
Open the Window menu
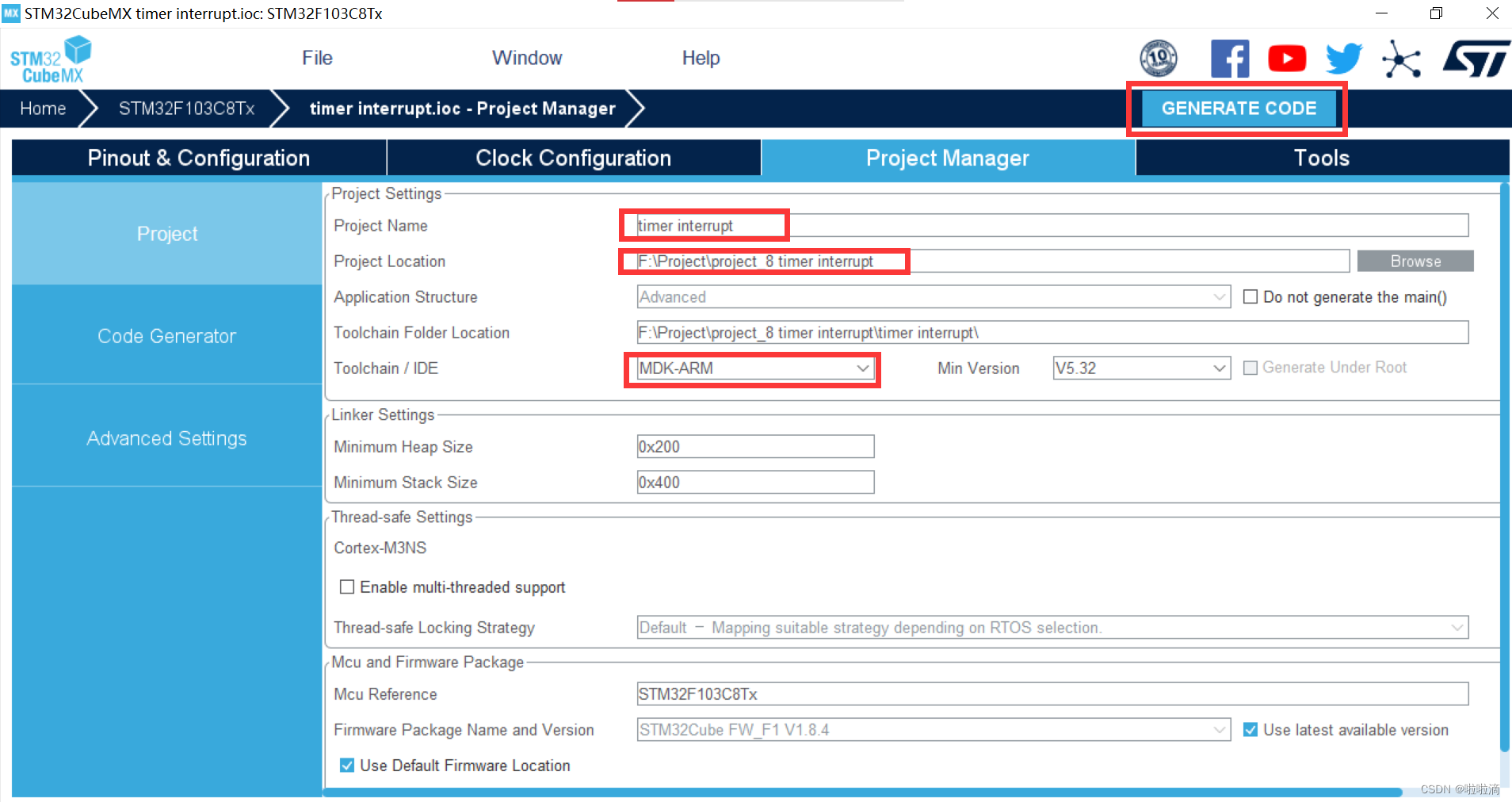[x=527, y=58]
